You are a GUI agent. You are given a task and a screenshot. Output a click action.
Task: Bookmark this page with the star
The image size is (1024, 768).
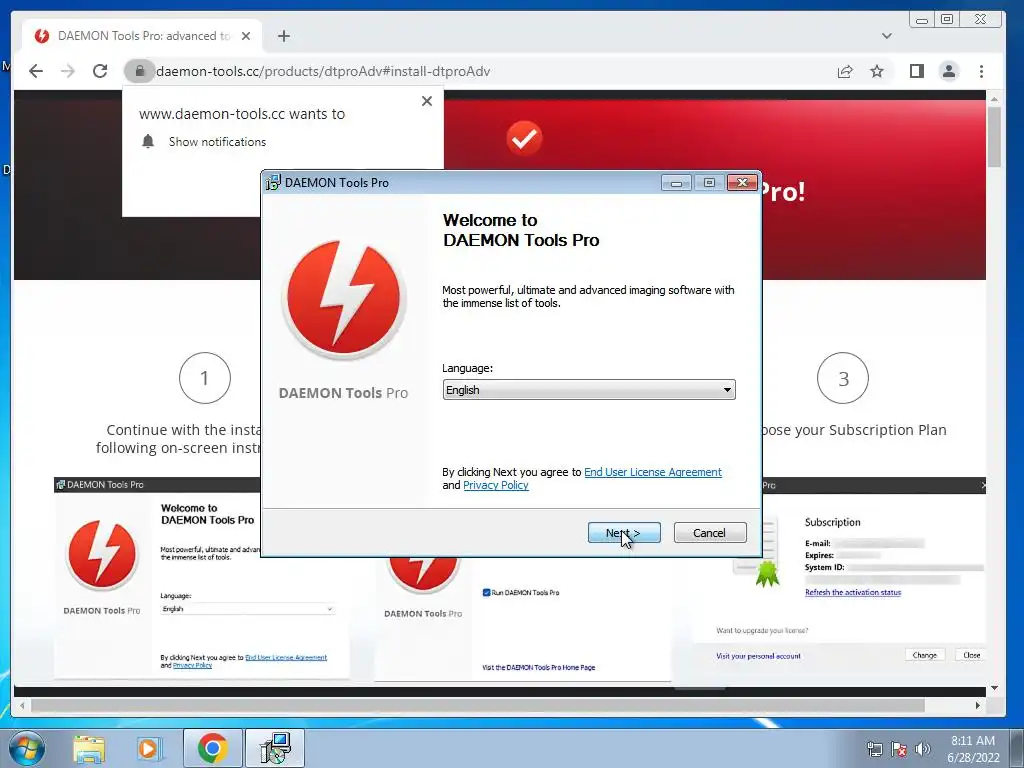click(x=877, y=71)
